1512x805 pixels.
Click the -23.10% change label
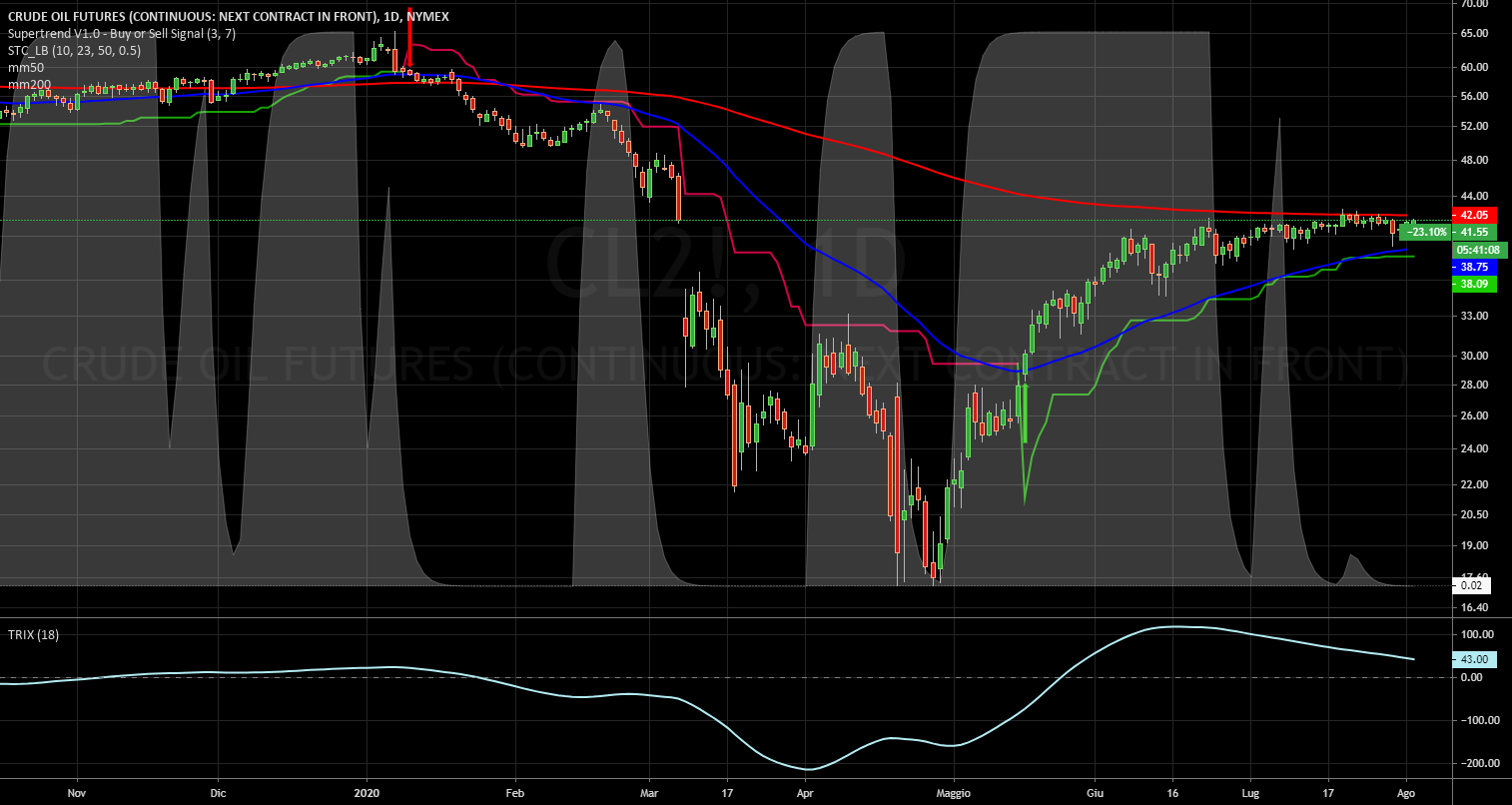point(1425,232)
